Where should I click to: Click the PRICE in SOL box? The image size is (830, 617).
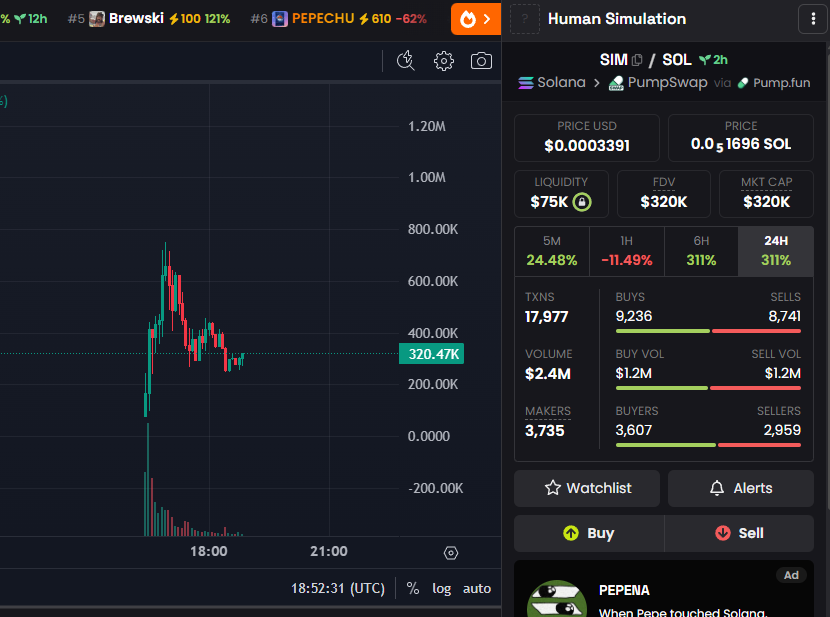point(741,138)
